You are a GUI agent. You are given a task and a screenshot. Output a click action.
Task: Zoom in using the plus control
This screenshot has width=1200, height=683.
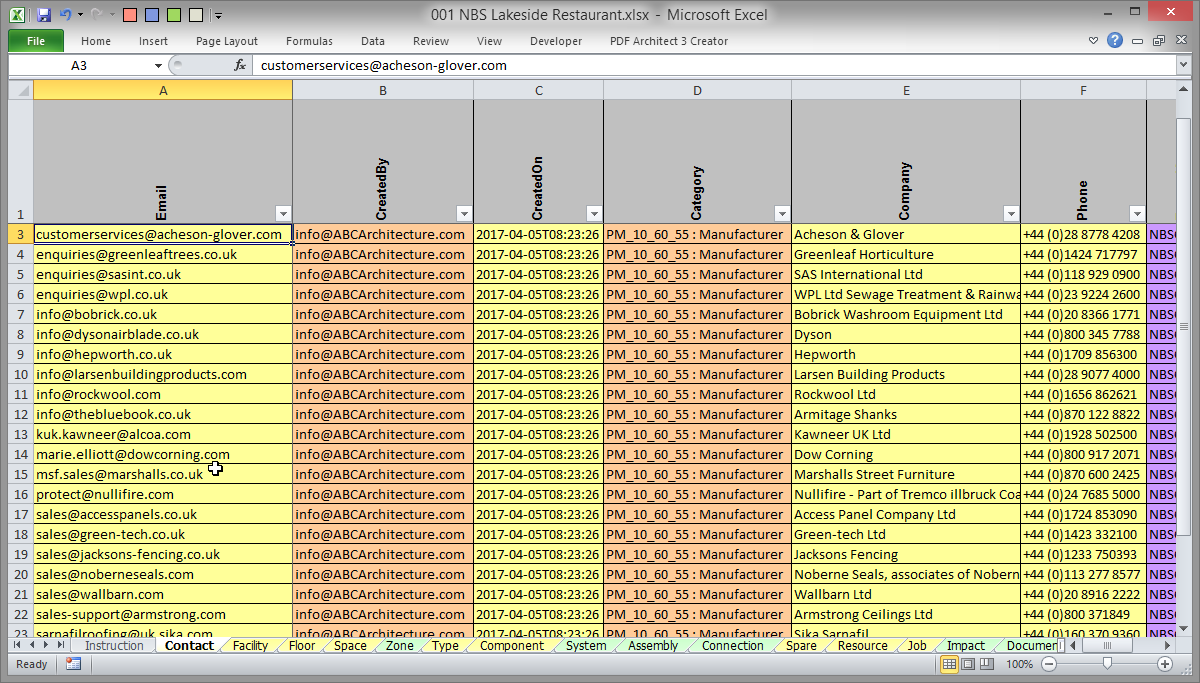[1165, 664]
